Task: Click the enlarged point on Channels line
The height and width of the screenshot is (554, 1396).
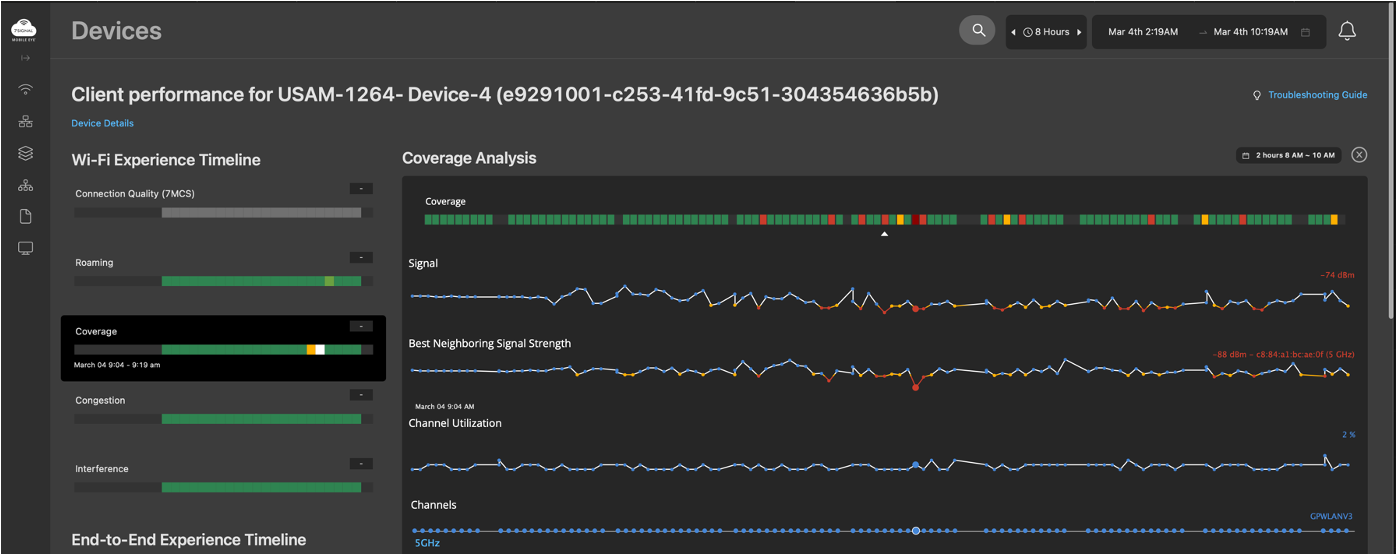Action: (915, 530)
